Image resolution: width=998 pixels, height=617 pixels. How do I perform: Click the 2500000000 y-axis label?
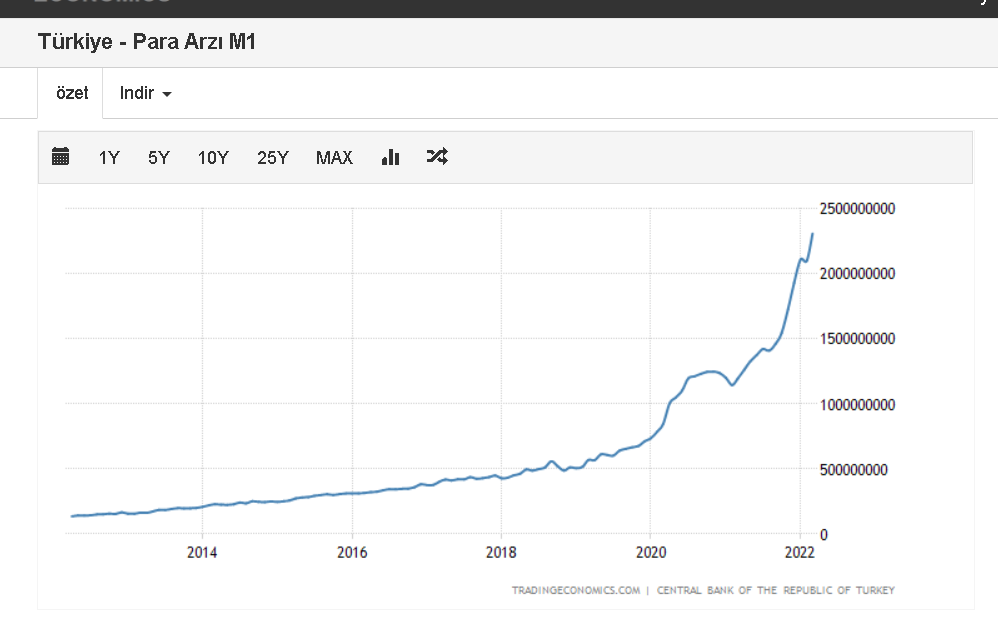click(857, 208)
